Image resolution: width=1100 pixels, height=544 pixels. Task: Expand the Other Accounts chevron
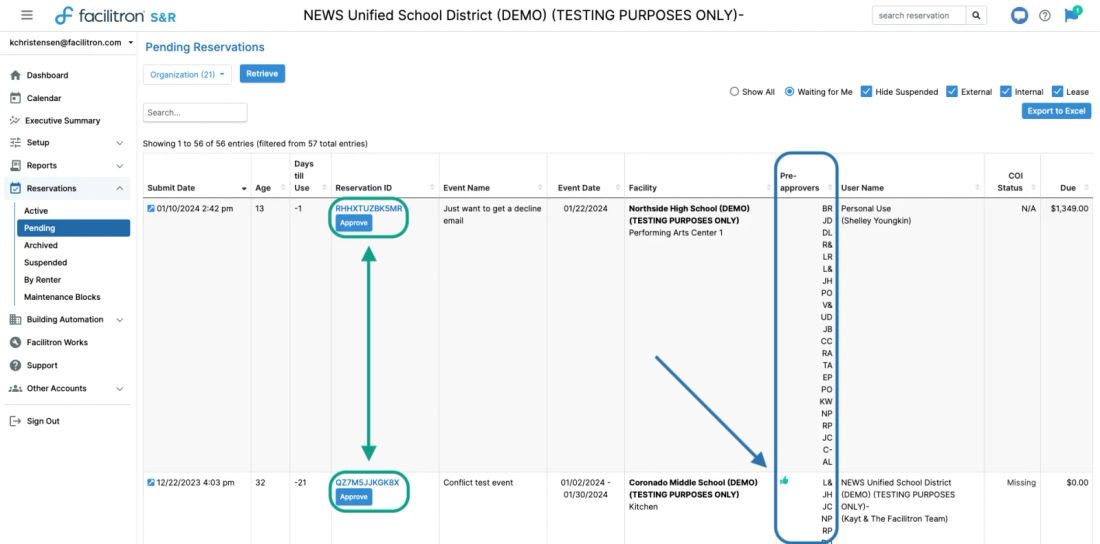(119, 388)
